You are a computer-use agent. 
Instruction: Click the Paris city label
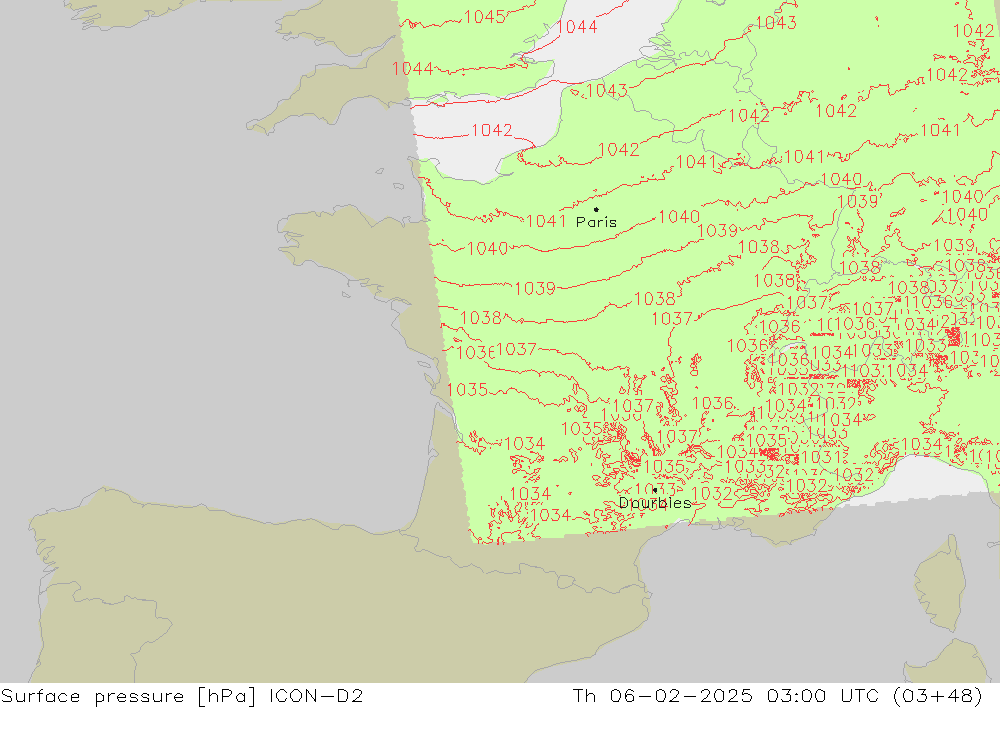[596, 222]
